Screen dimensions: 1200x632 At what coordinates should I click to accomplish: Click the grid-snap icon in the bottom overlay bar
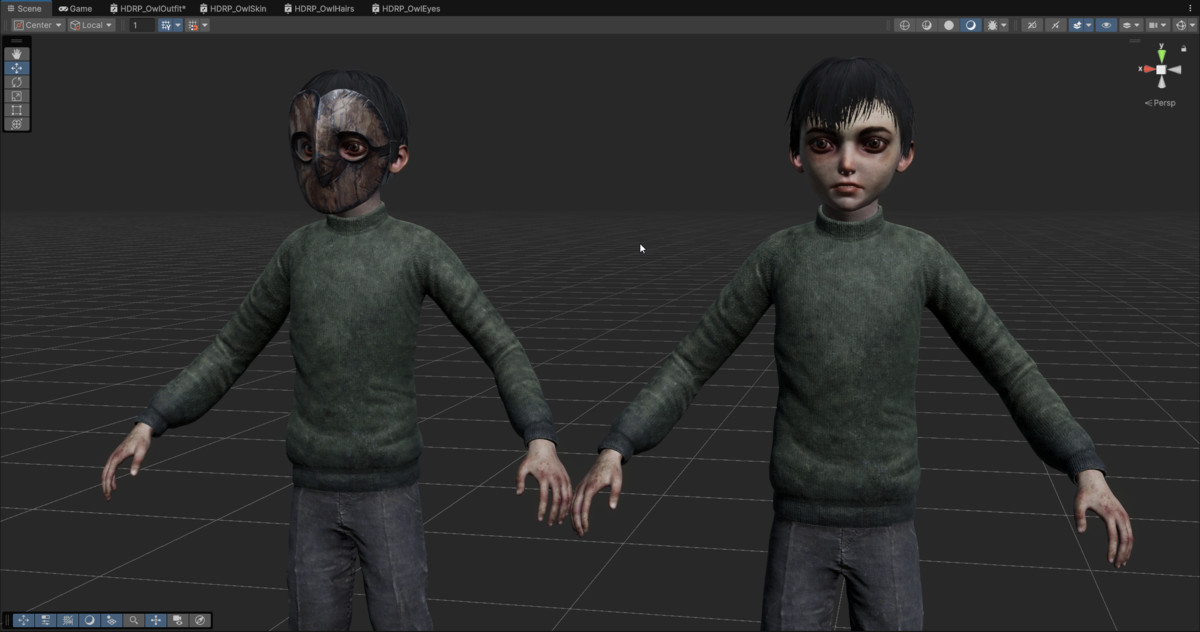coord(67,620)
